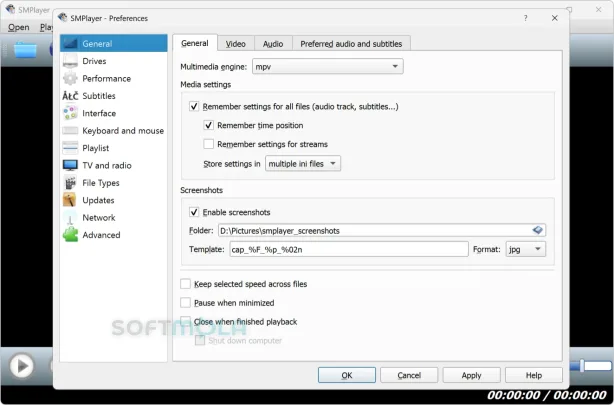Select the Drives label in sidebar
614x405 pixels.
click(94, 61)
